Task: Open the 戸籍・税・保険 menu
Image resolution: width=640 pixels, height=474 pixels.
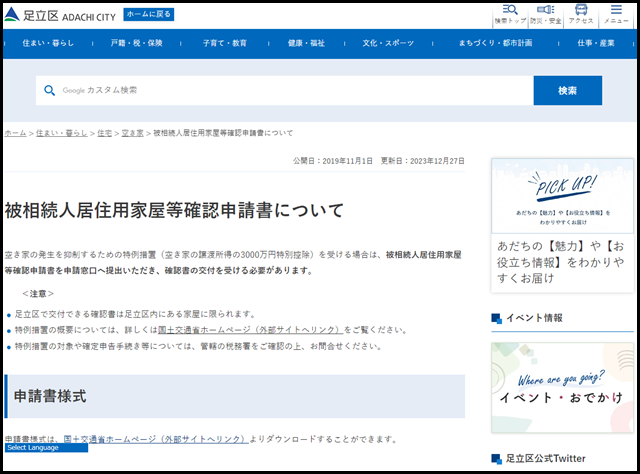Action: (x=136, y=43)
